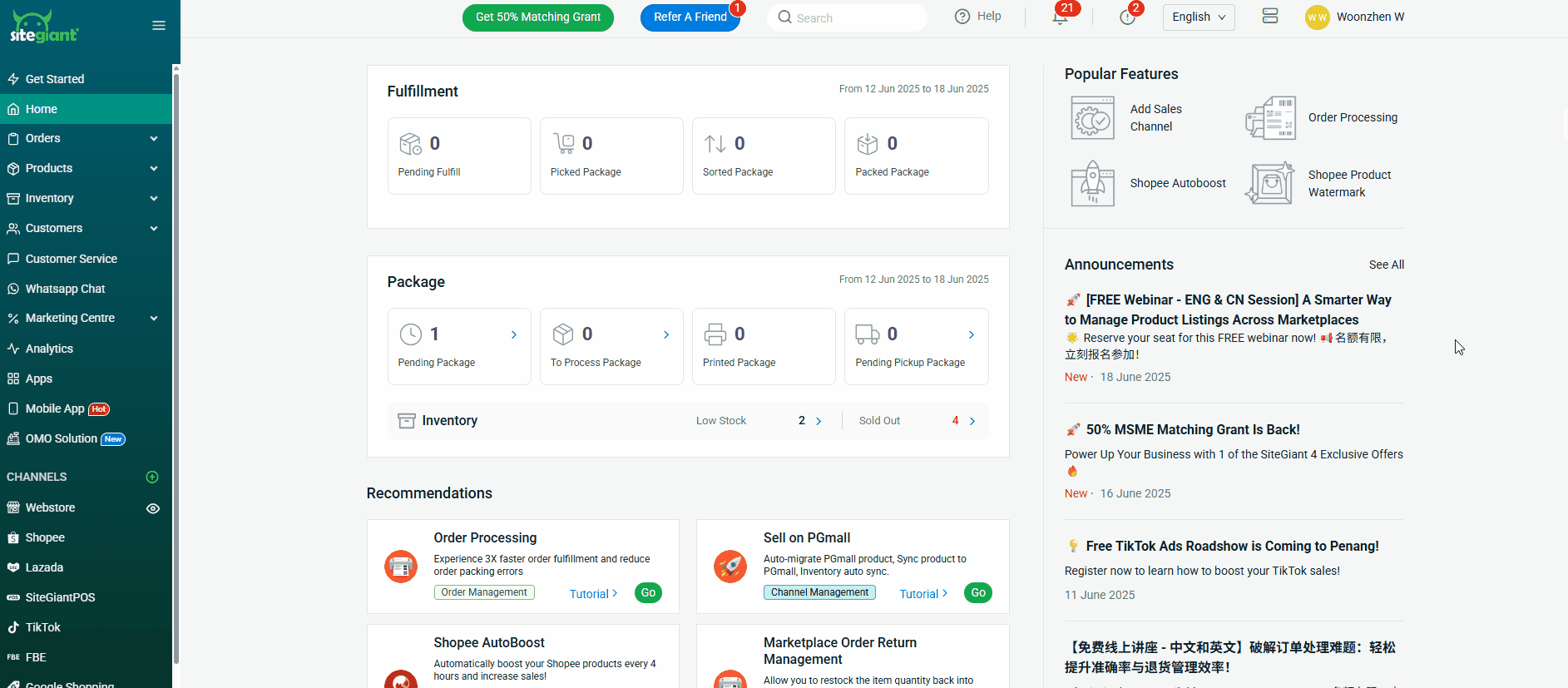This screenshot has height=688, width=1568.
Task: Open Pending Pickup Package arrow
Action: [972, 334]
